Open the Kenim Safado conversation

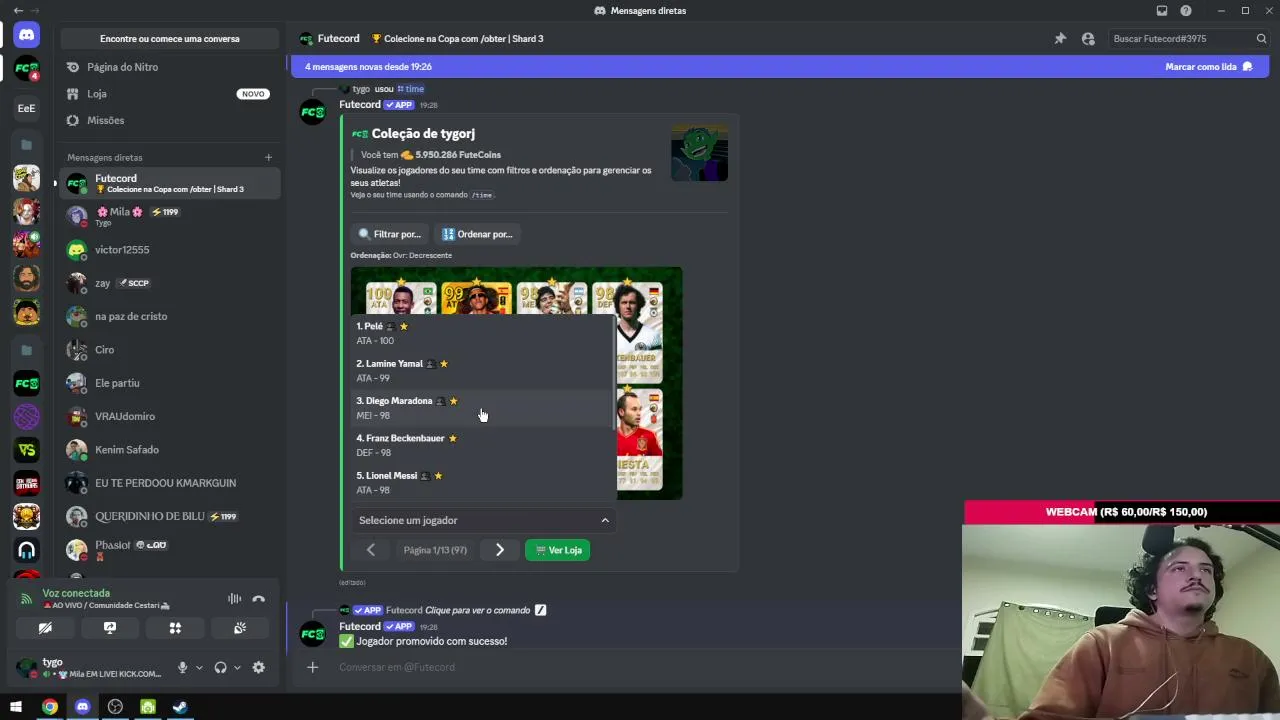[170, 450]
